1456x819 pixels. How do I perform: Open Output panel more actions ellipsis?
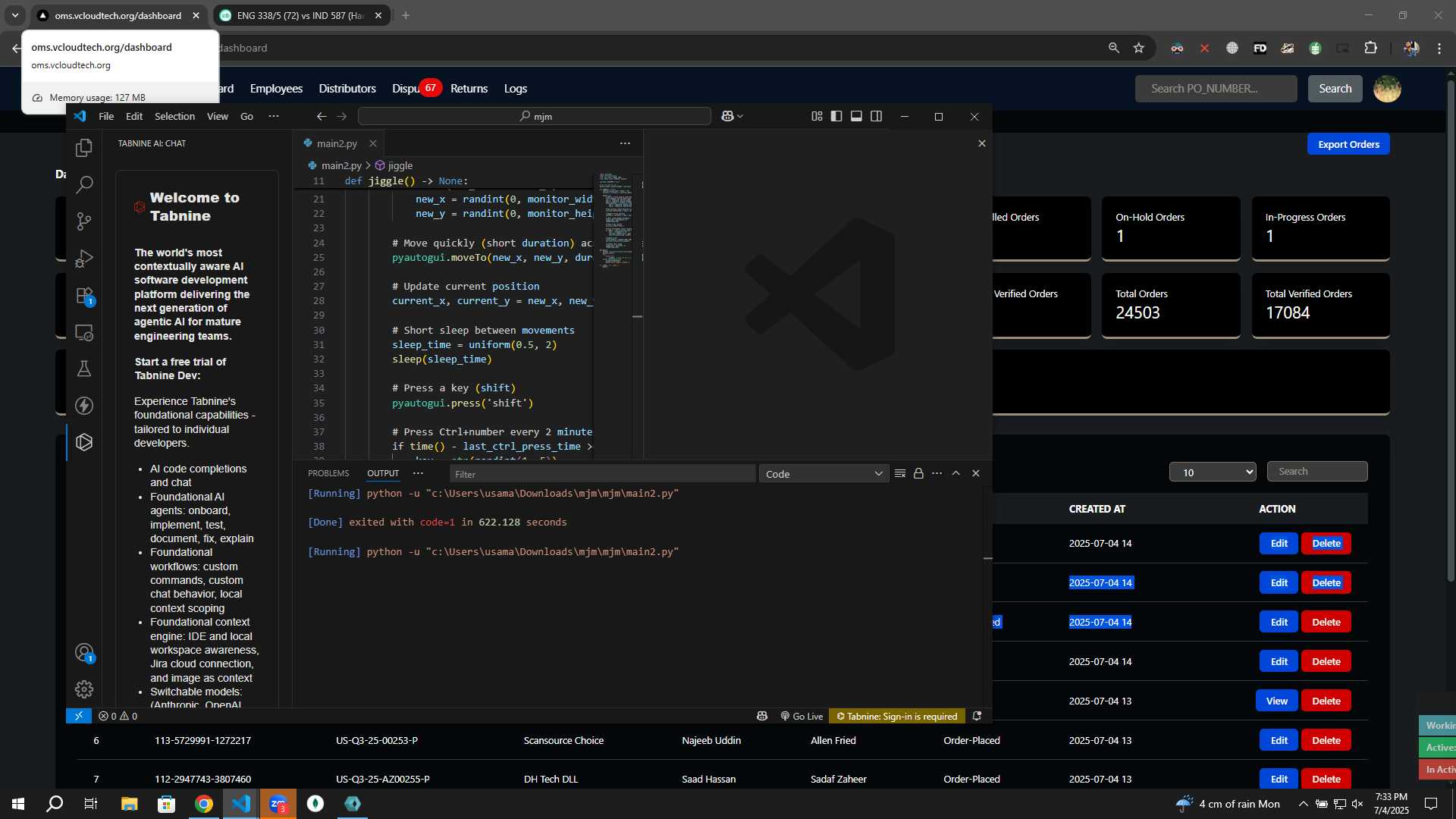(x=937, y=473)
